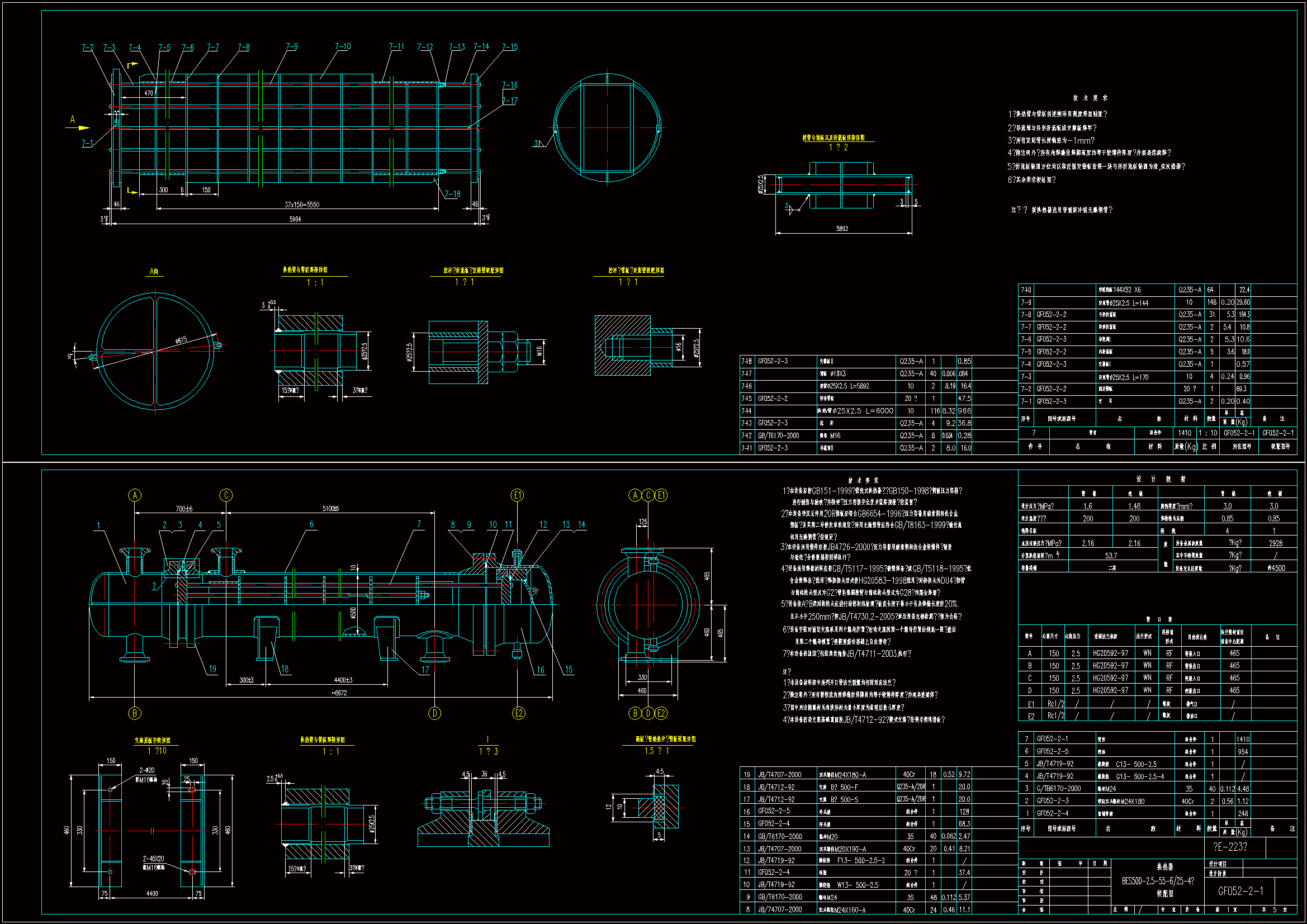1307x924 pixels.
Task: Click "L=170" spacer tube entry in row 7-3
Action: (1142, 376)
